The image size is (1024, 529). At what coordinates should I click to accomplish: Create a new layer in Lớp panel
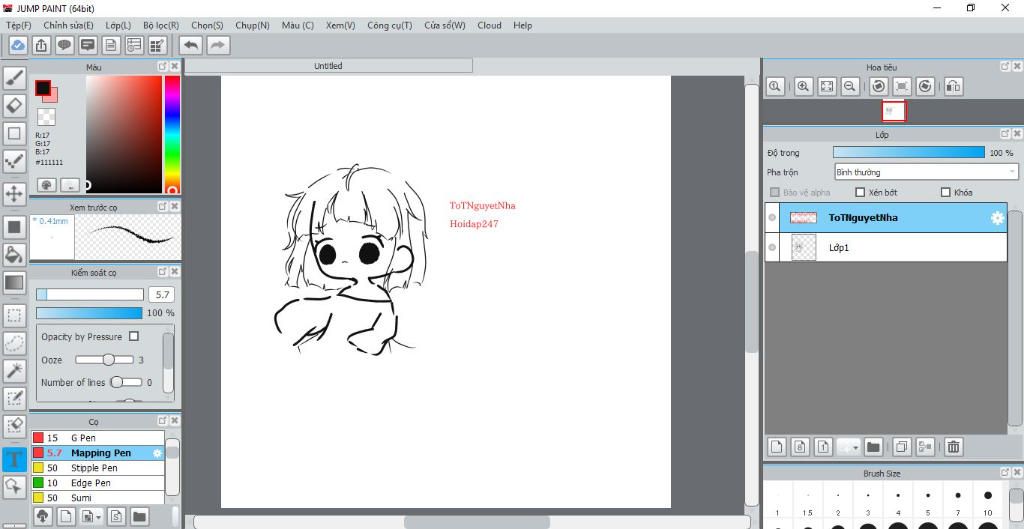(x=776, y=447)
